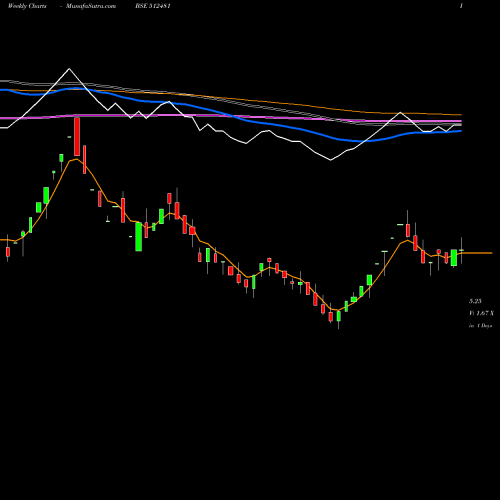Click the "5.25" price value
The width and height of the screenshot is (500, 500).
[475, 301]
